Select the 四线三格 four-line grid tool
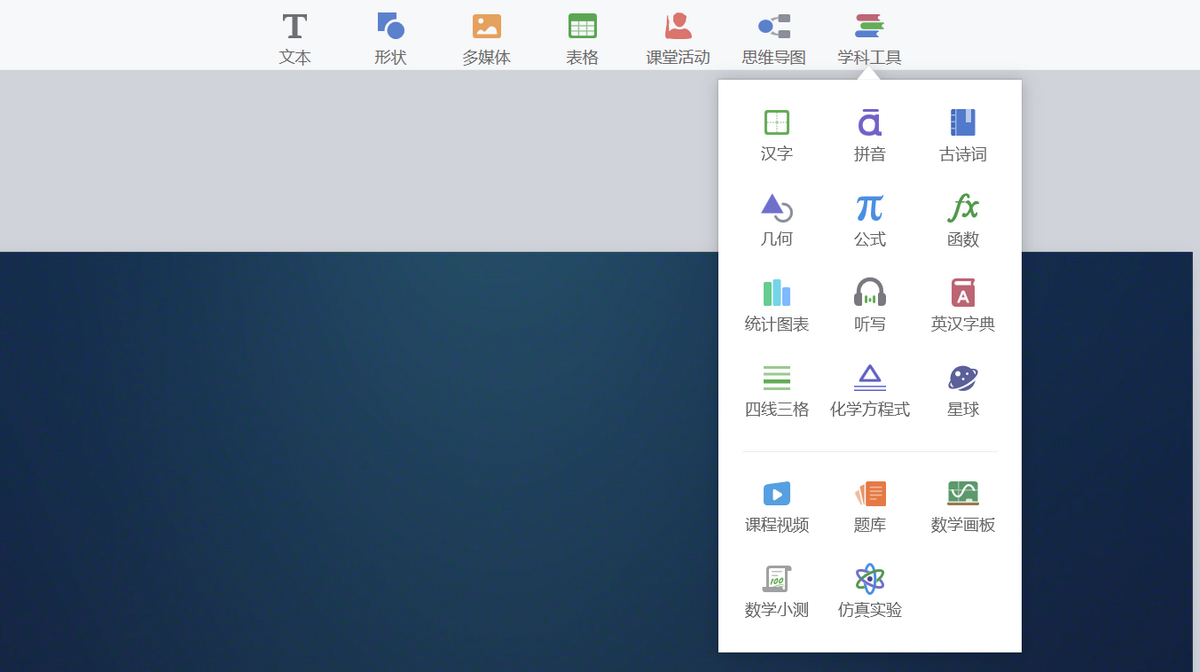This screenshot has width=1200, height=672. (777, 391)
